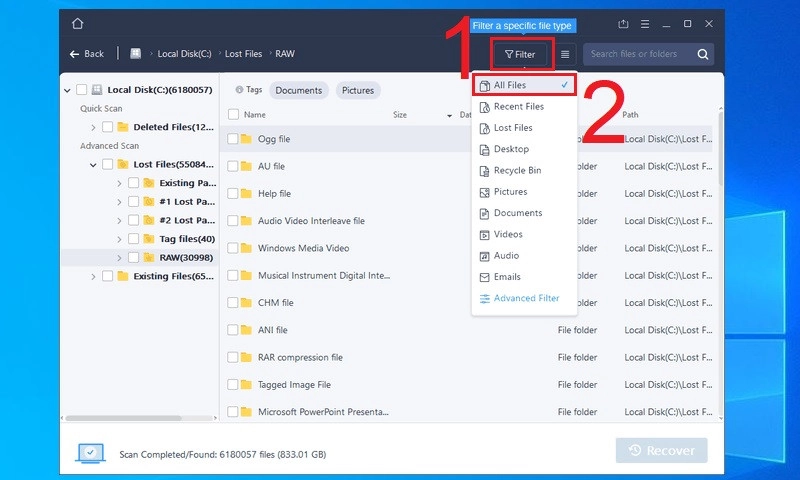Expand the Tag files(40) node
The height and width of the screenshot is (480, 800).
click(x=119, y=239)
